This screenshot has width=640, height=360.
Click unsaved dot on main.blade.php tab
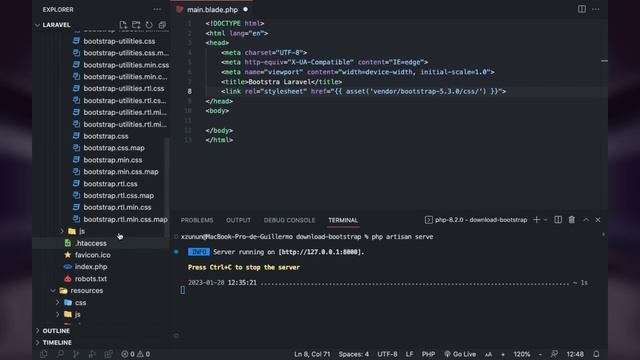pos(245,9)
